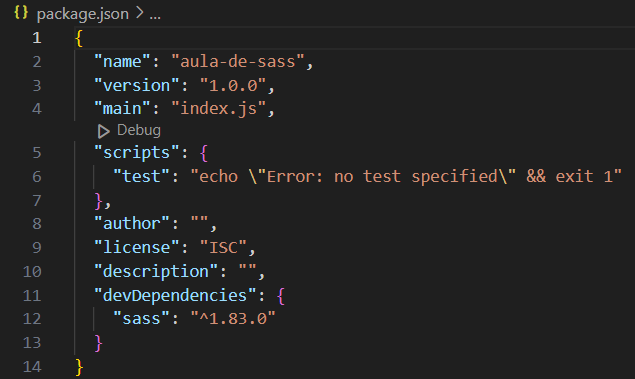
Task: Click the "main" key
Action: click(122, 109)
